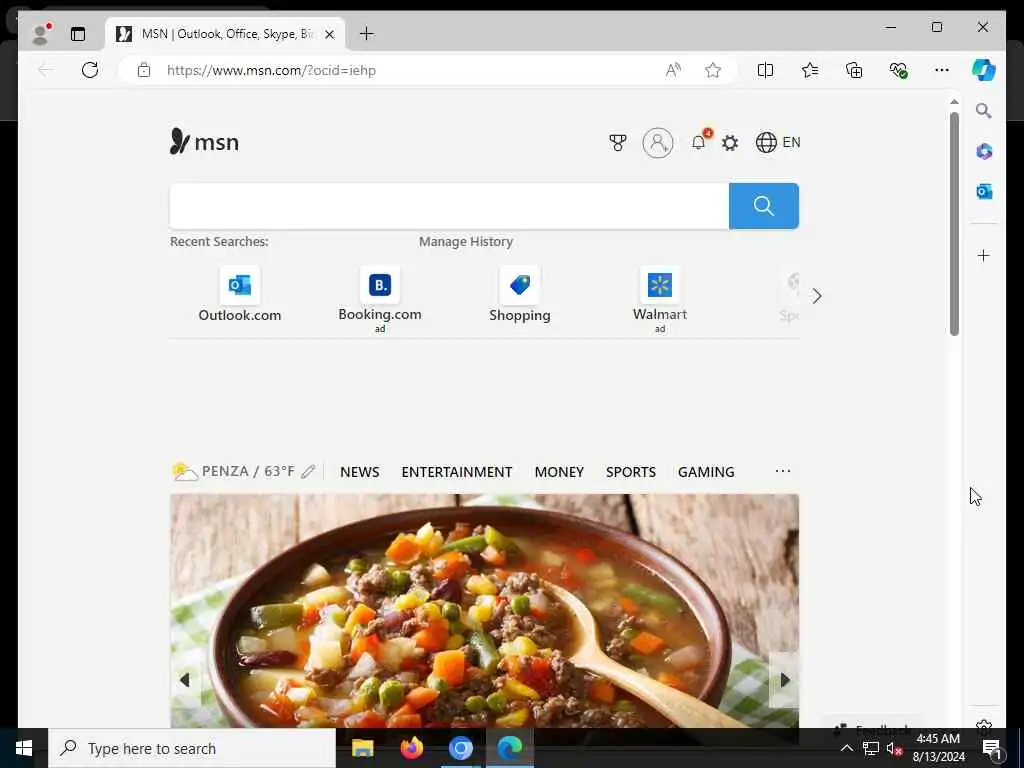Switch to the SPORTS section
The width and height of the screenshot is (1024, 768).
coord(631,472)
